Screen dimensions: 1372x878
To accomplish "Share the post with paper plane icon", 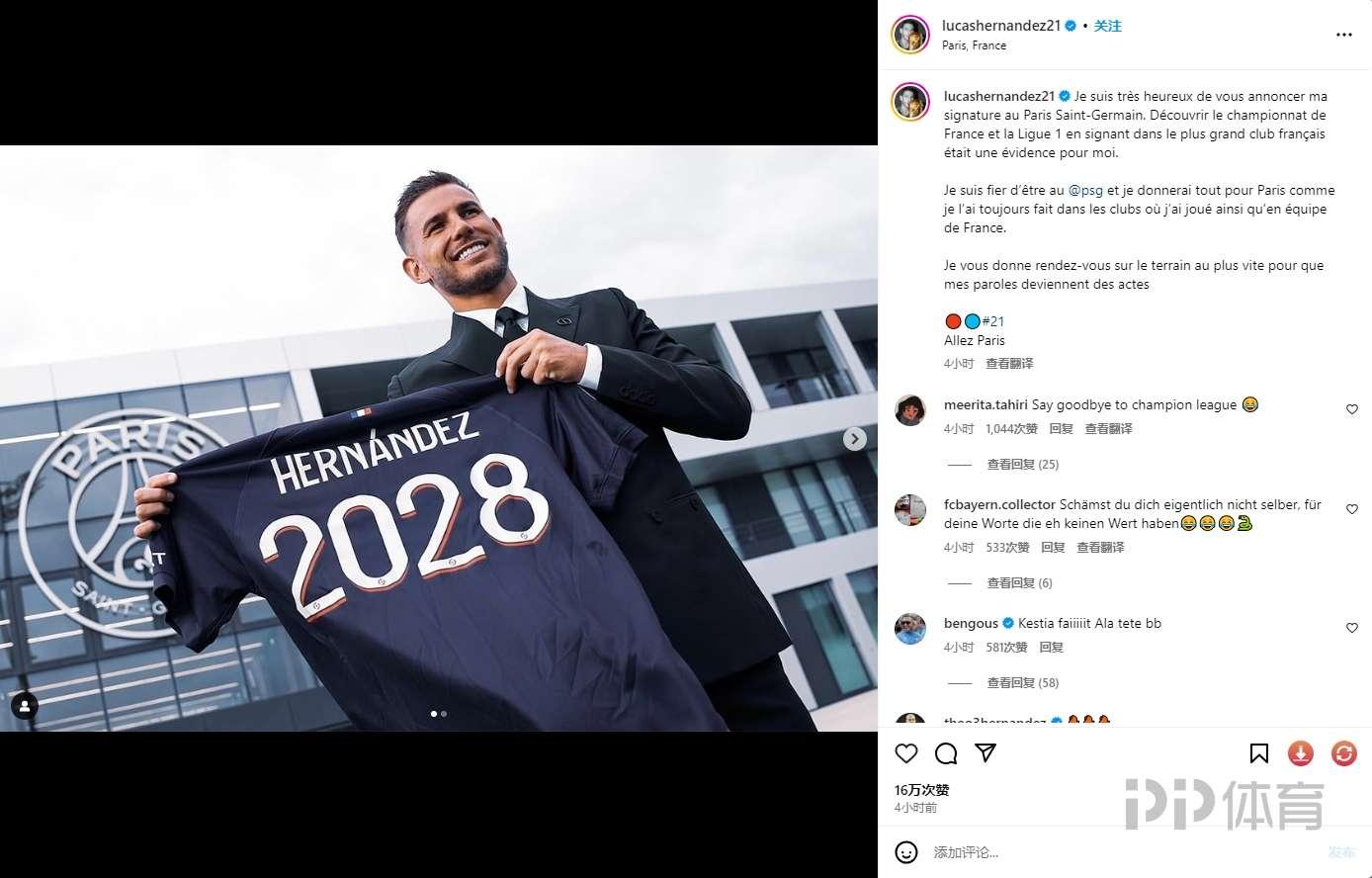I will [986, 753].
